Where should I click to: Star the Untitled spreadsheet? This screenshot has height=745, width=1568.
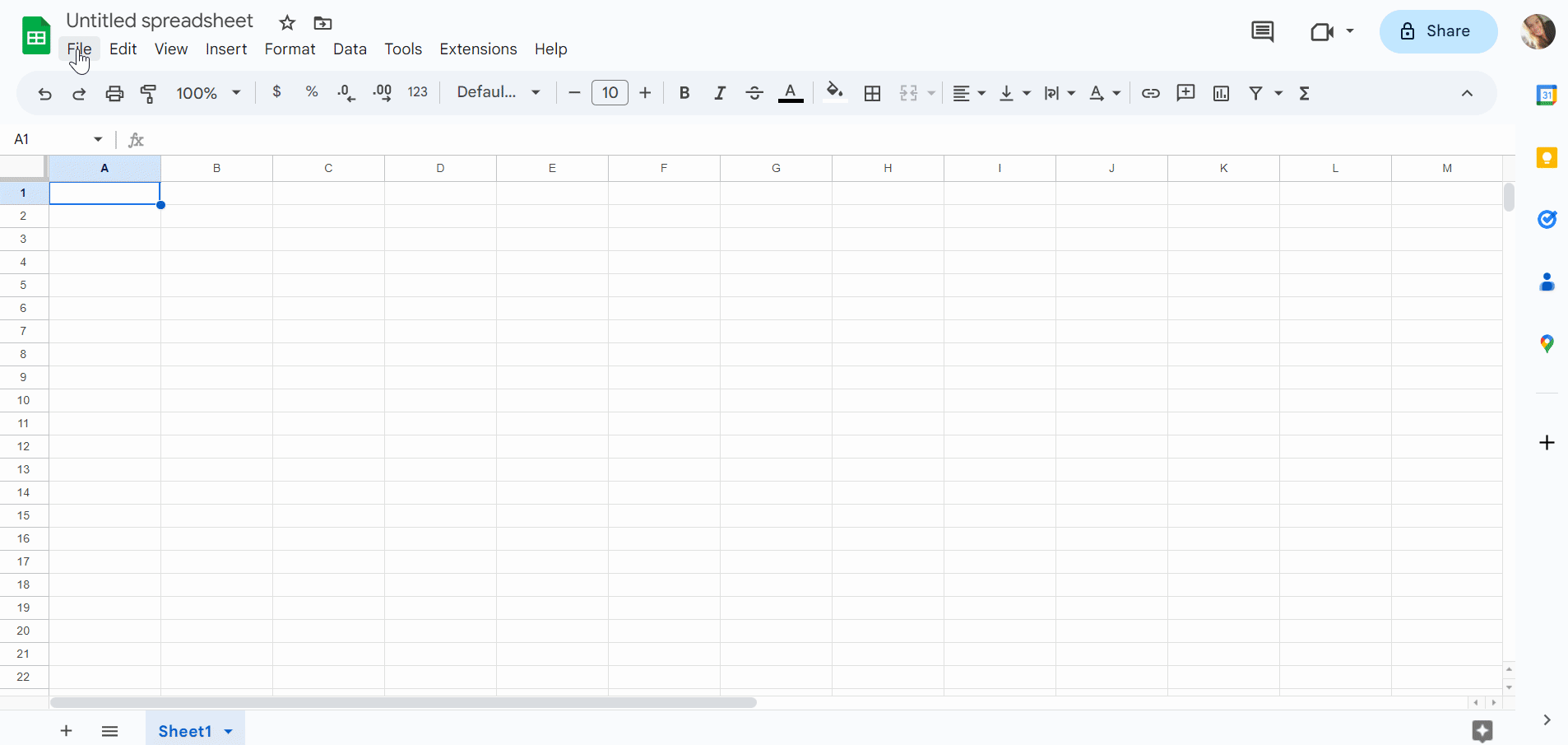[287, 23]
